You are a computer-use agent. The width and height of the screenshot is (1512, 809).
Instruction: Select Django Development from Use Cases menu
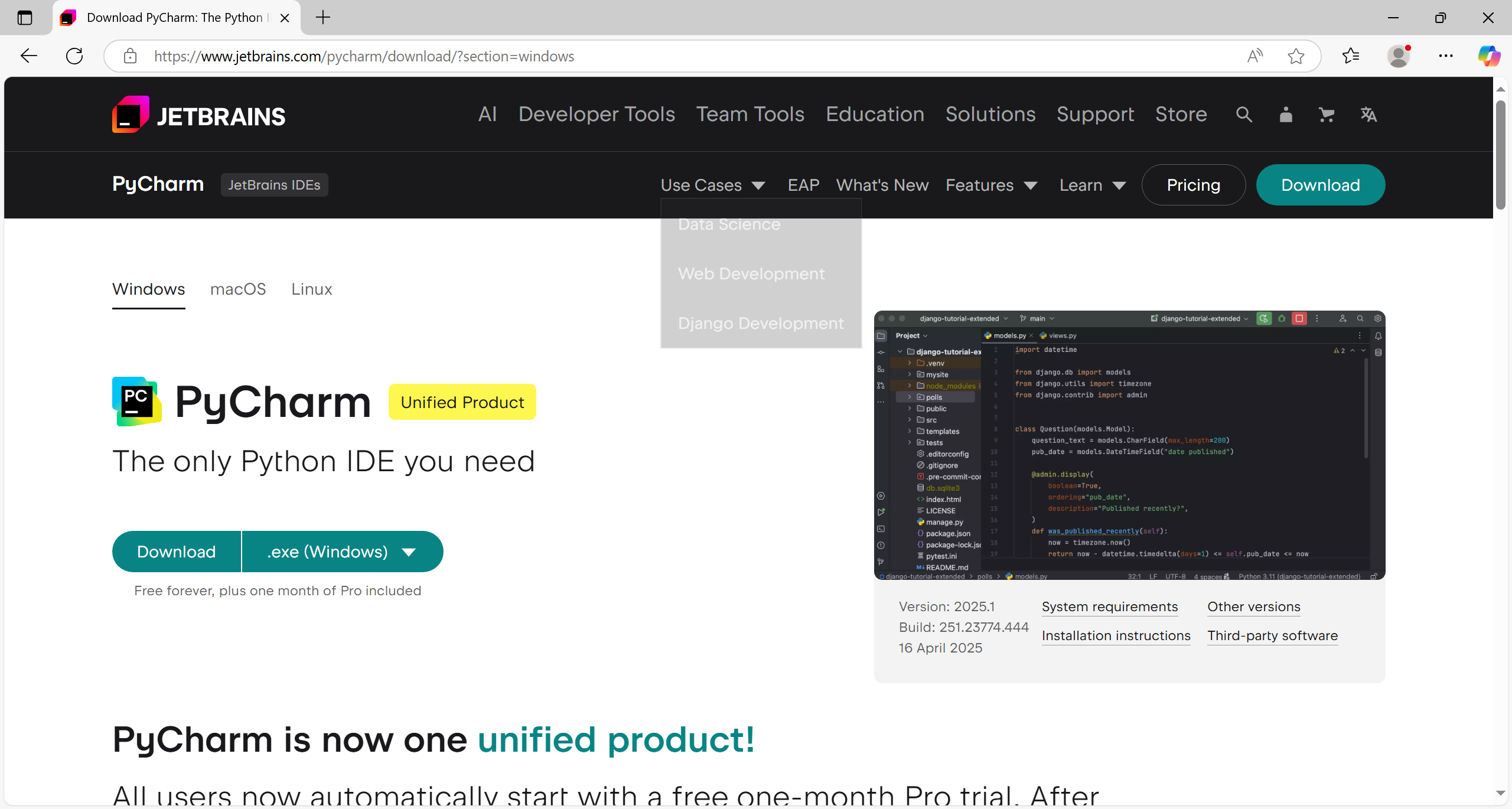click(x=761, y=324)
